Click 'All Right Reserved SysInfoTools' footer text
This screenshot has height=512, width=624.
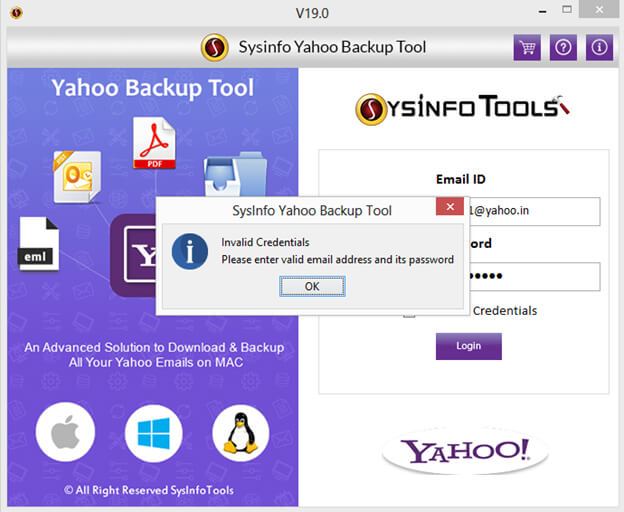click(149, 490)
